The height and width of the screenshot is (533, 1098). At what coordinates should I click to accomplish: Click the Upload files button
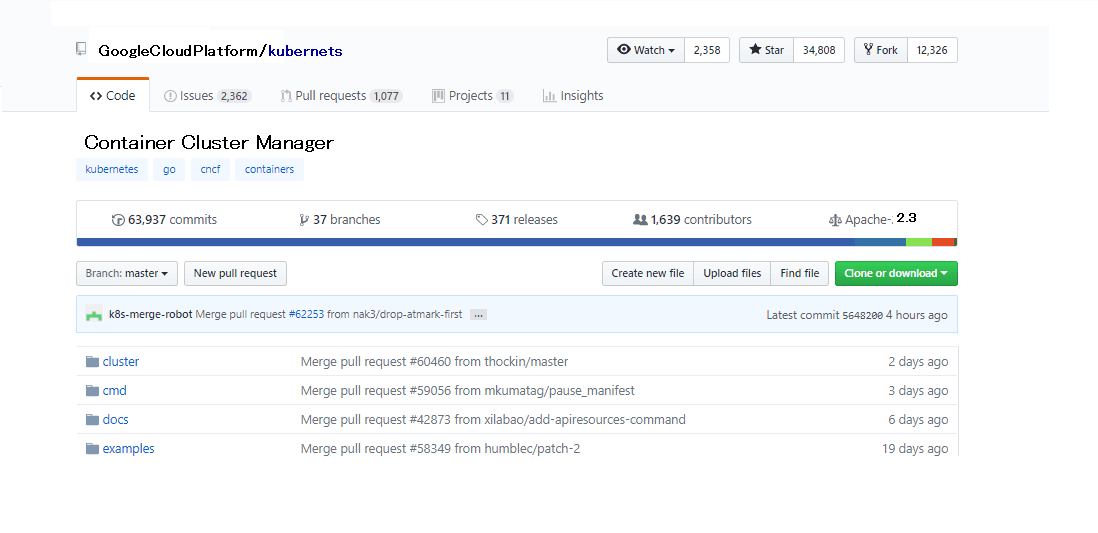[732, 273]
